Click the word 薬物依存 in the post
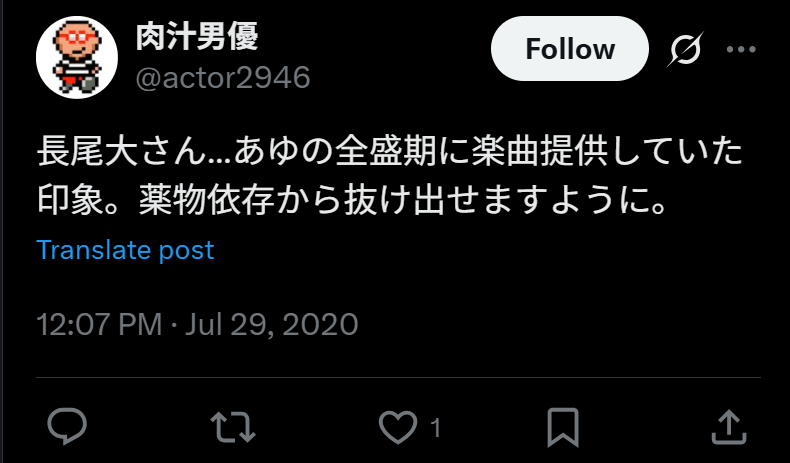 tap(206, 202)
